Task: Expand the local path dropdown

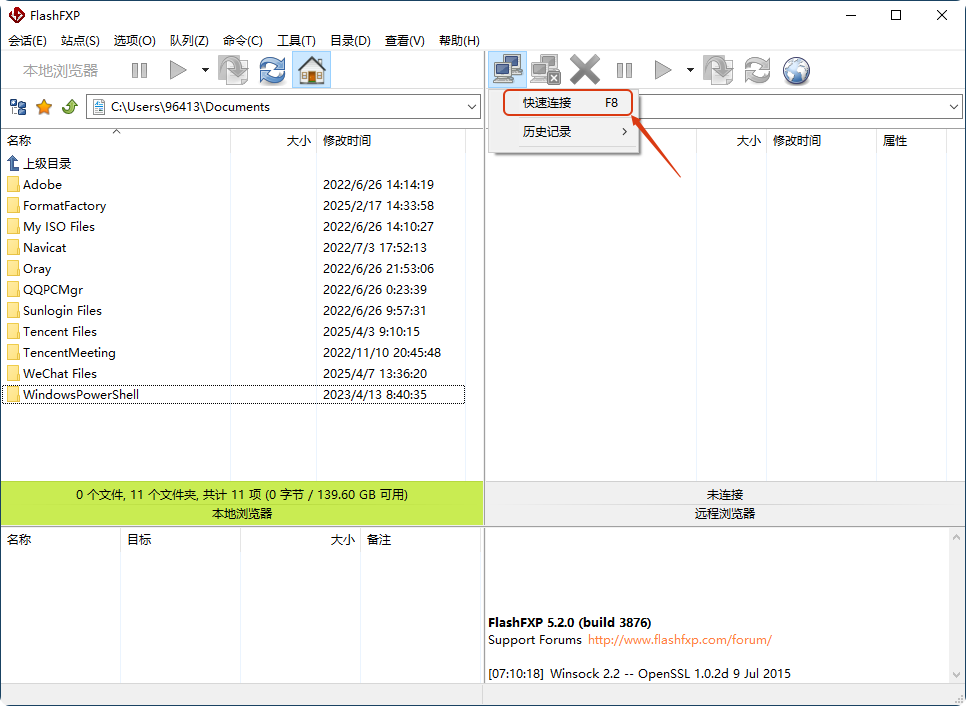Action: pos(472,107)
